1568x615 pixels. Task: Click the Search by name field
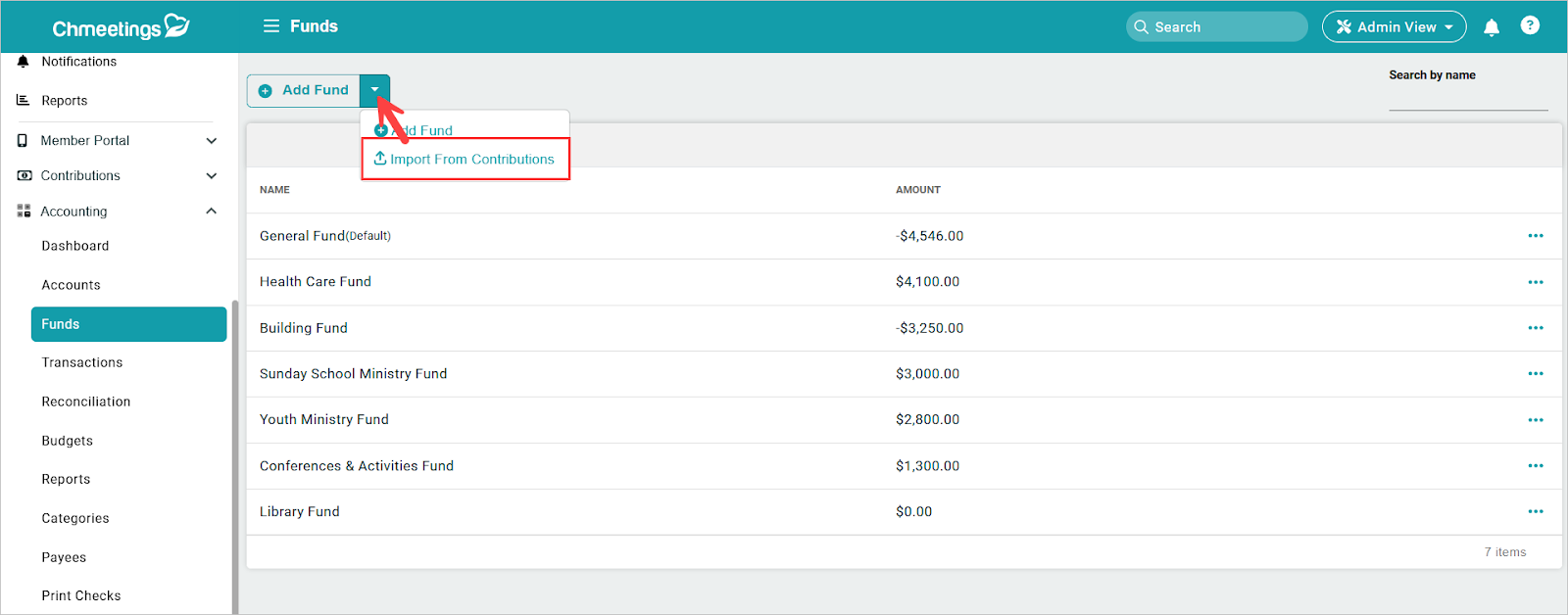[1467, 98]
